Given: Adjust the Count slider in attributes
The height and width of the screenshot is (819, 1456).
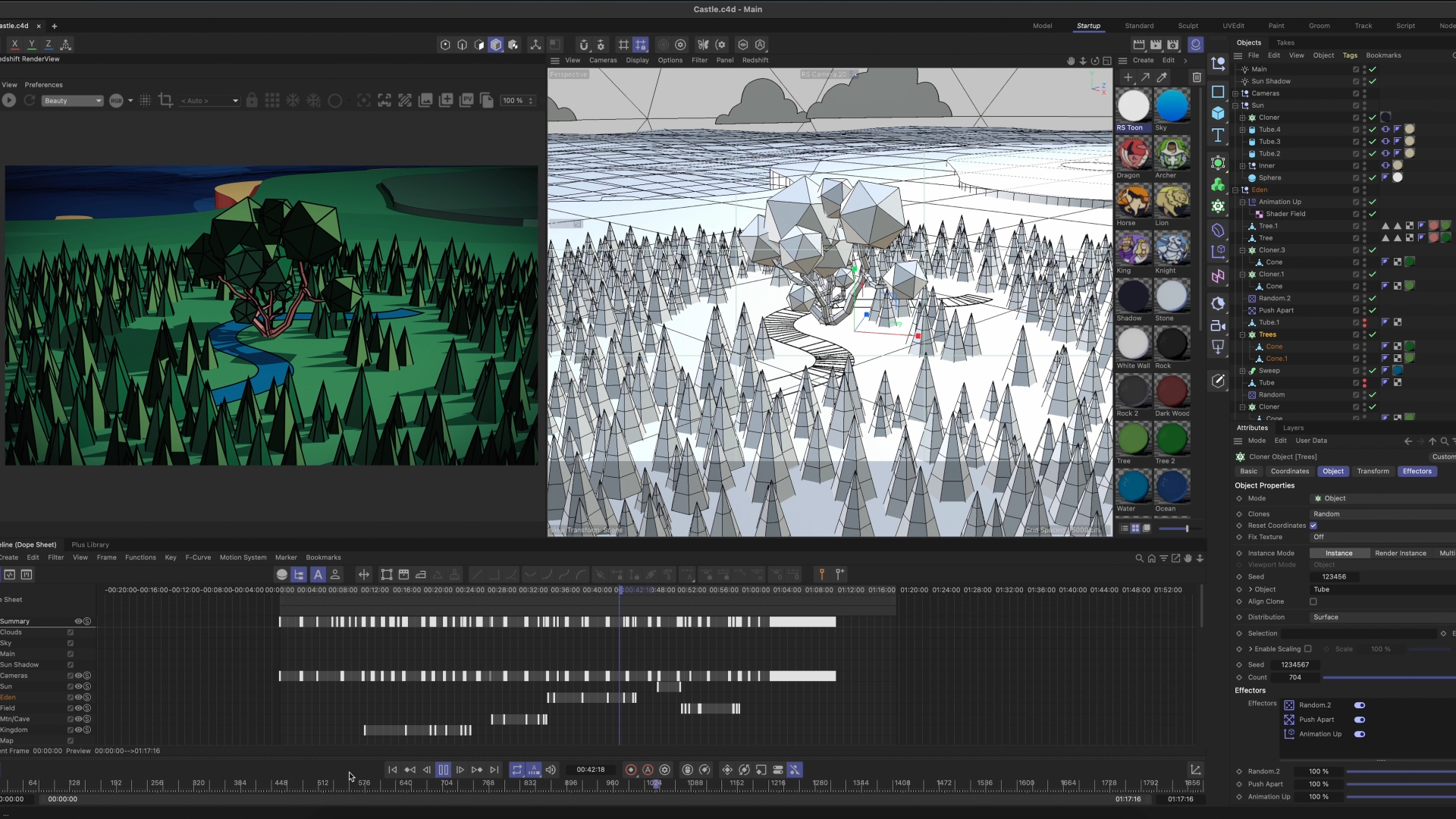Looking at the screenshot, I should point(1388,678).
